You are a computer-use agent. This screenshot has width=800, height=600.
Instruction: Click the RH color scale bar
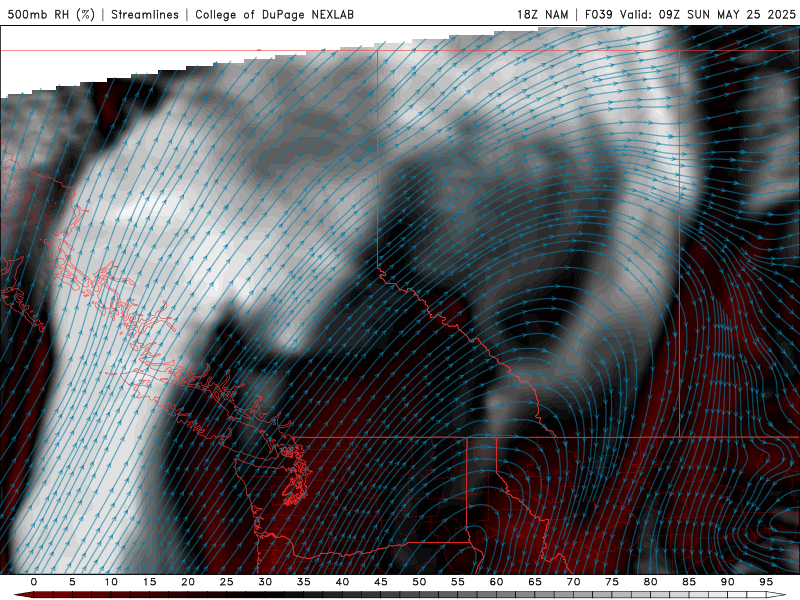pyautogui.click(x=400, y=595)
